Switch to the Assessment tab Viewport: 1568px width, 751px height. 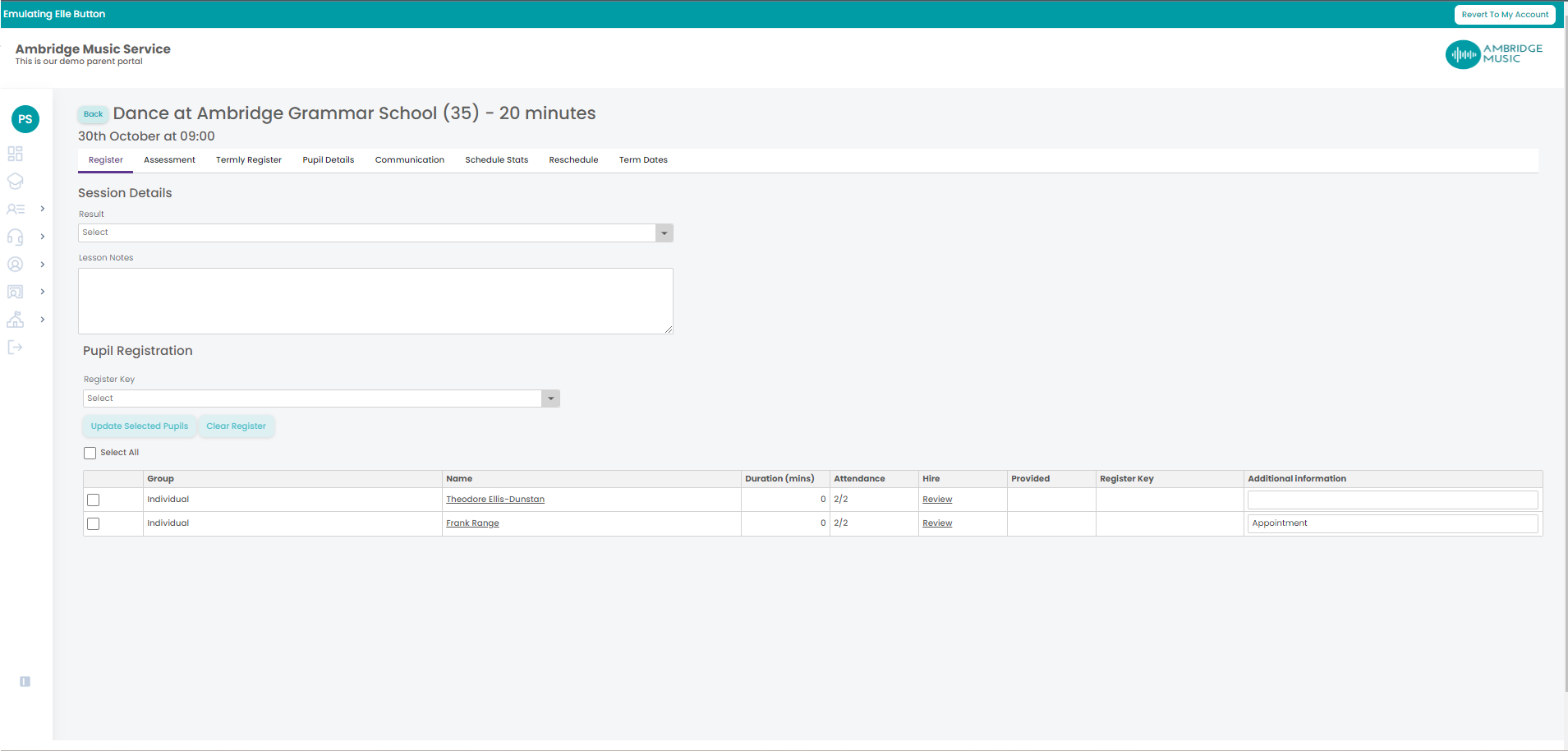click(x=169, y=160)
